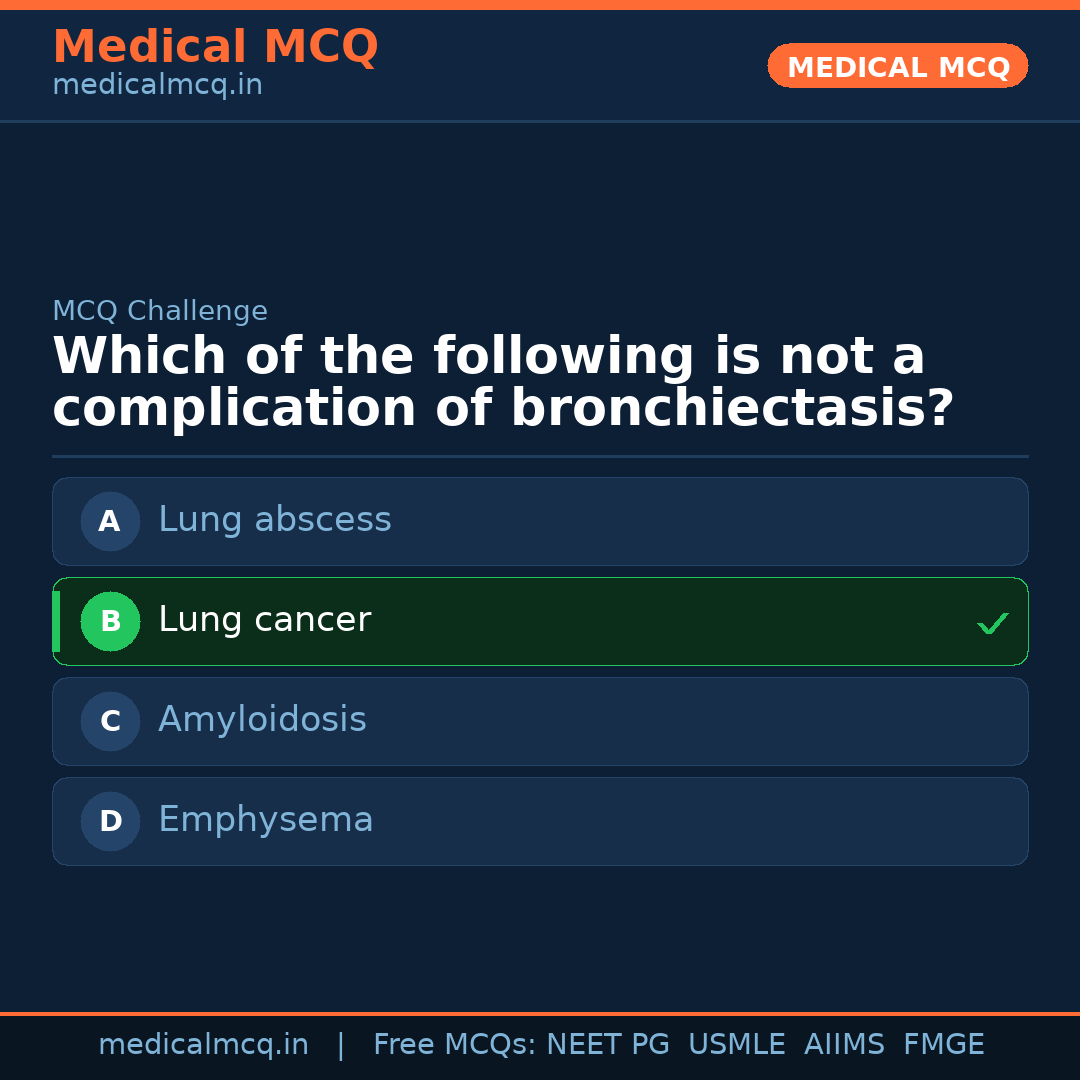
Task: Expand the selected Lung cancer answer card
Action: click(540, 621)
